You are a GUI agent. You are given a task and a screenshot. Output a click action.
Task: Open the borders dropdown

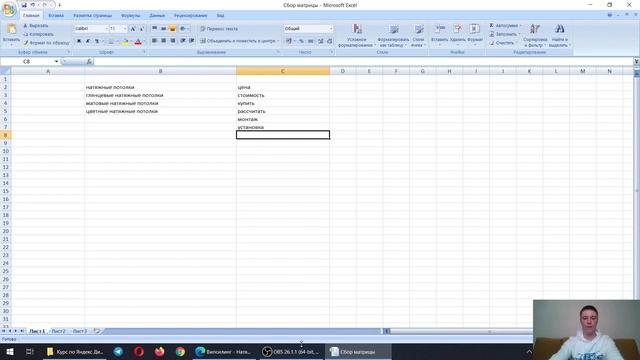tap(117, 41)
